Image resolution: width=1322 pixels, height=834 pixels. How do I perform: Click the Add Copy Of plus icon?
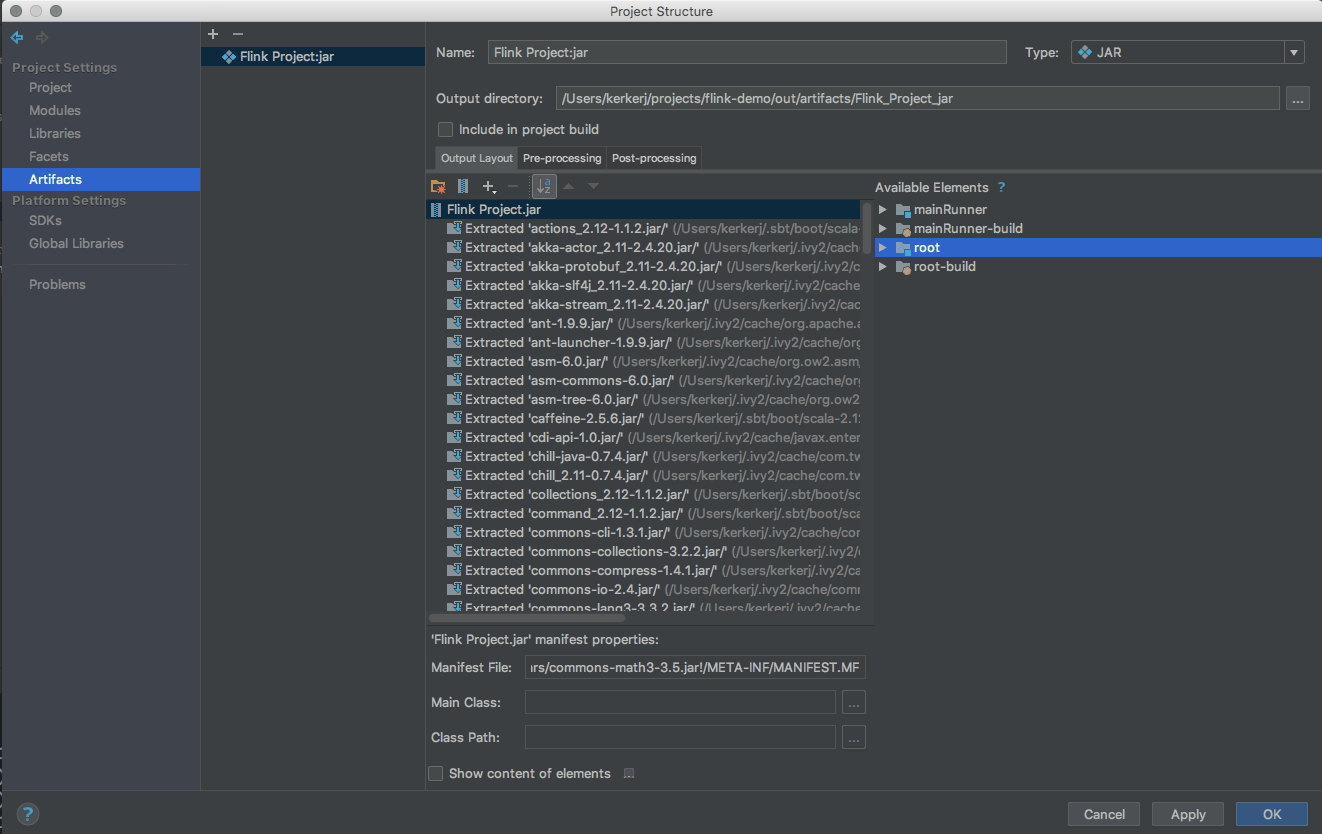click(488, 186)
